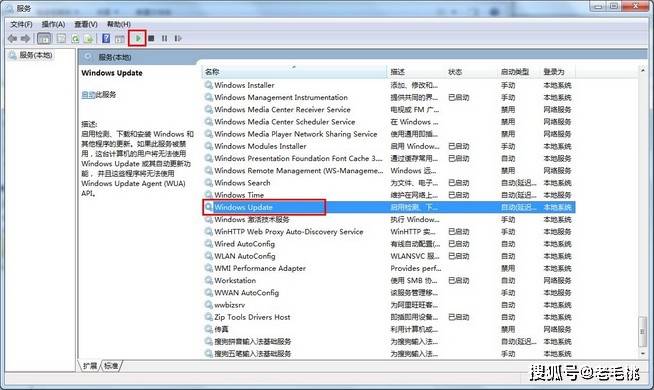Sort by the 描述 column header
Screen dimensions: 654x390
[416, 72]
